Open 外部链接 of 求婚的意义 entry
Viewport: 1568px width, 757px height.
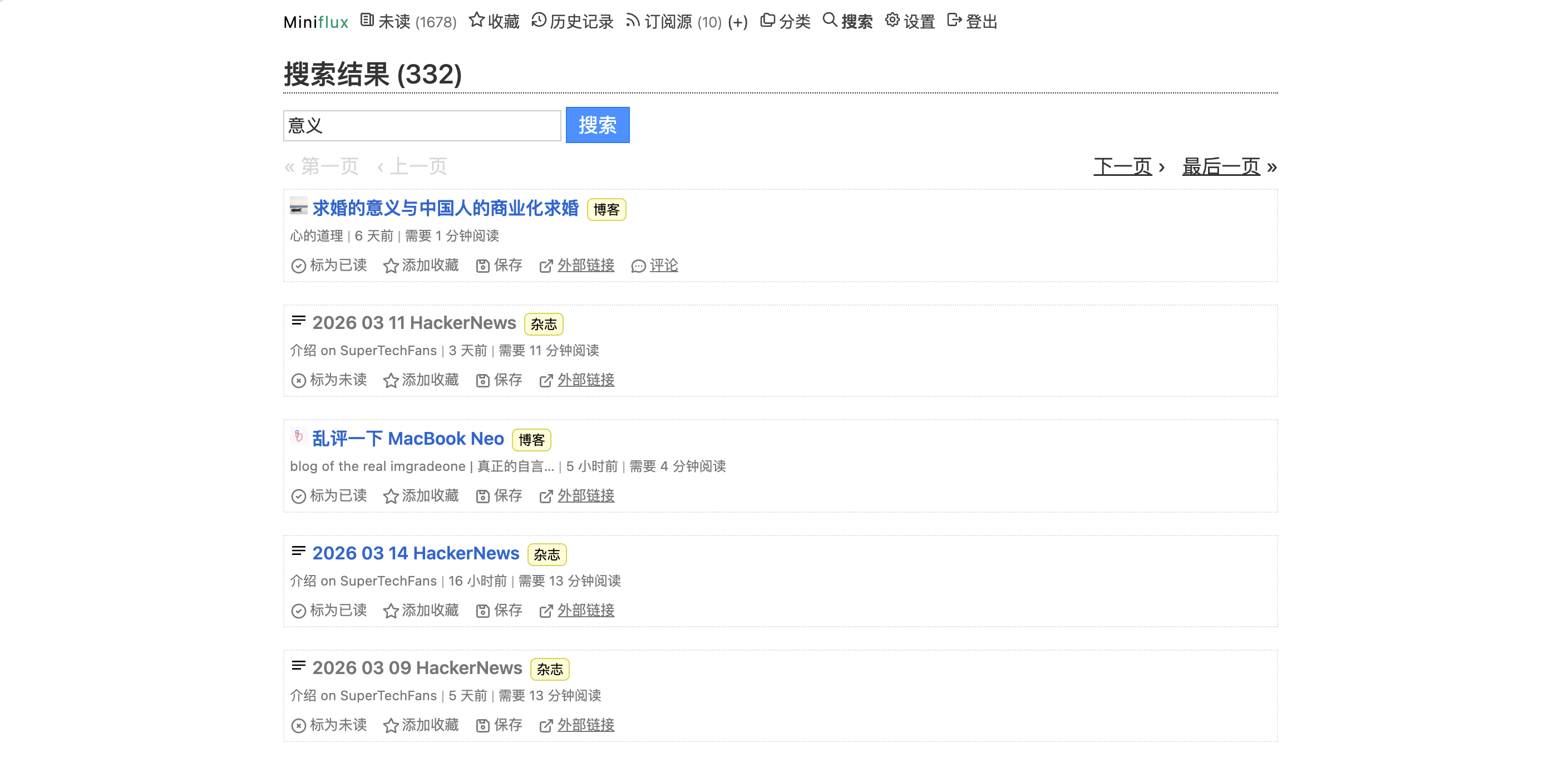pos(576,266)
